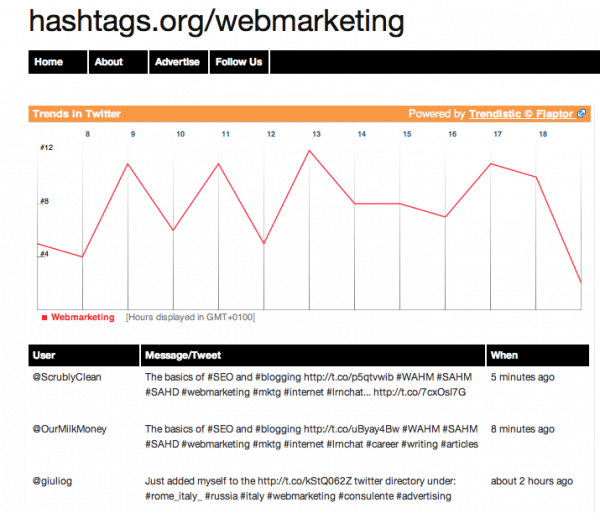Follow the http://t.co/kStQ062Z directory link
Screen dimensions: 600x513
coord(305,481)
